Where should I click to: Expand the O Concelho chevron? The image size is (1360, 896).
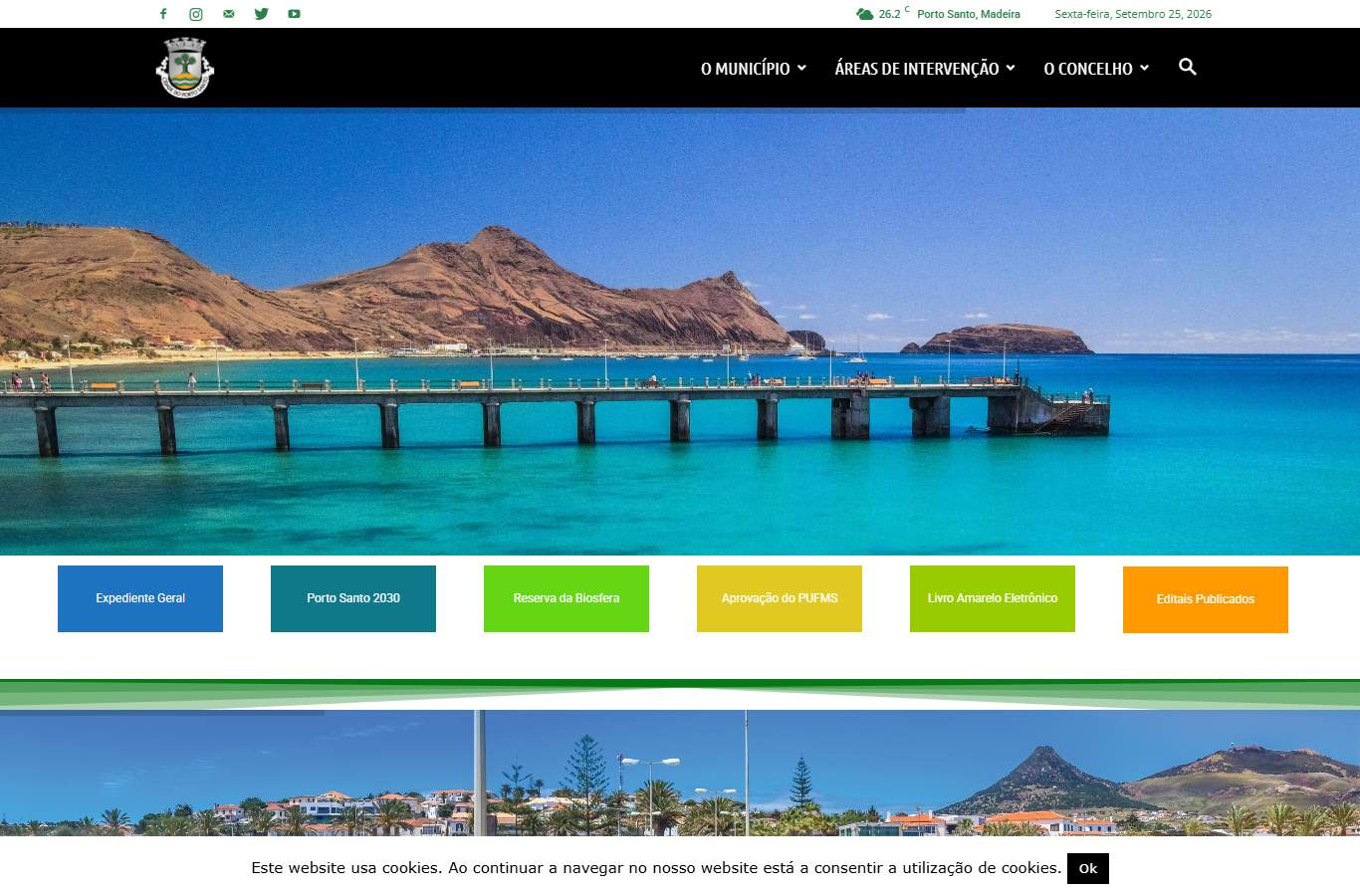(1144, 68)
